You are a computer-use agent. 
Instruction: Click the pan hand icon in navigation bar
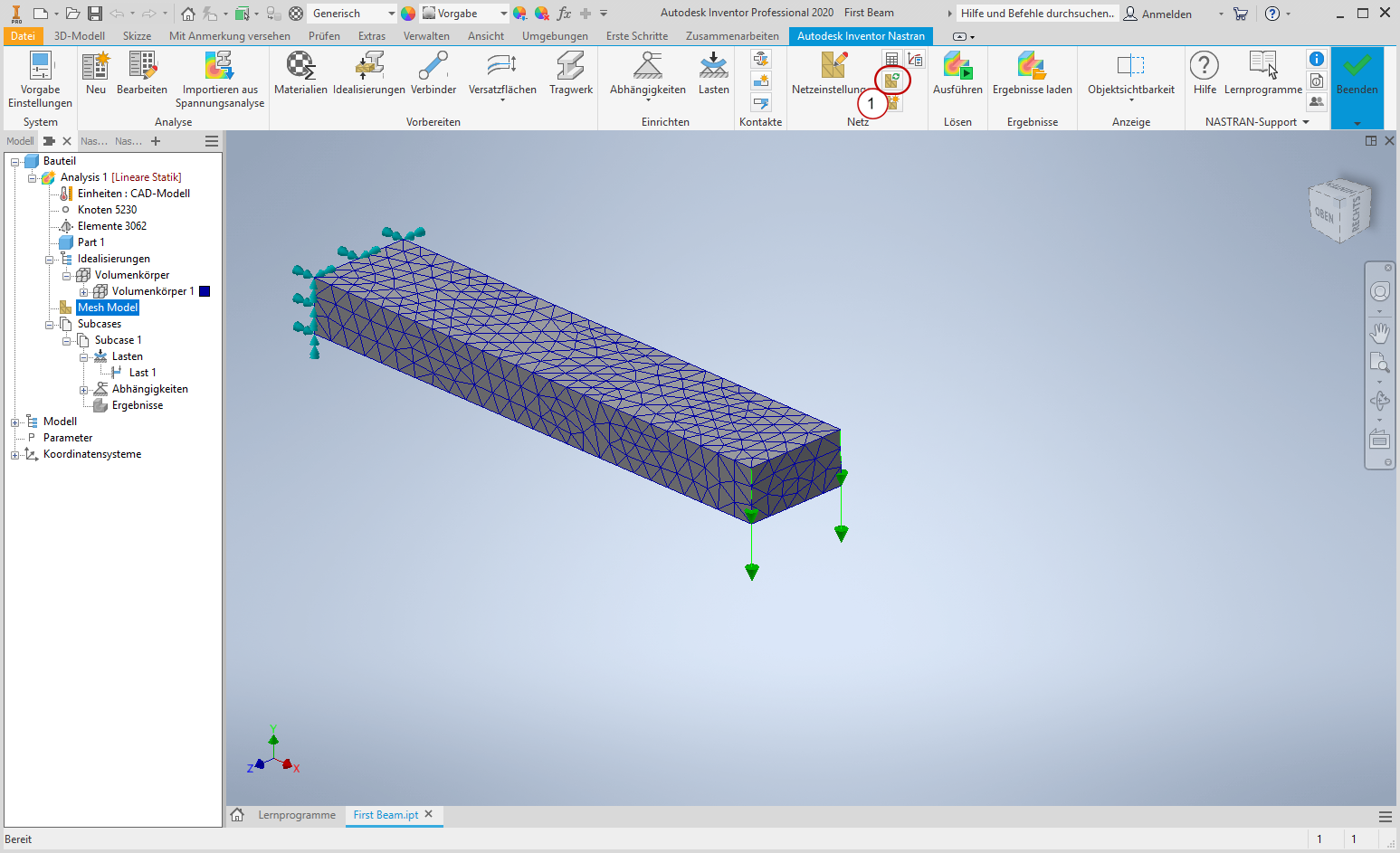coord(1380,333)
